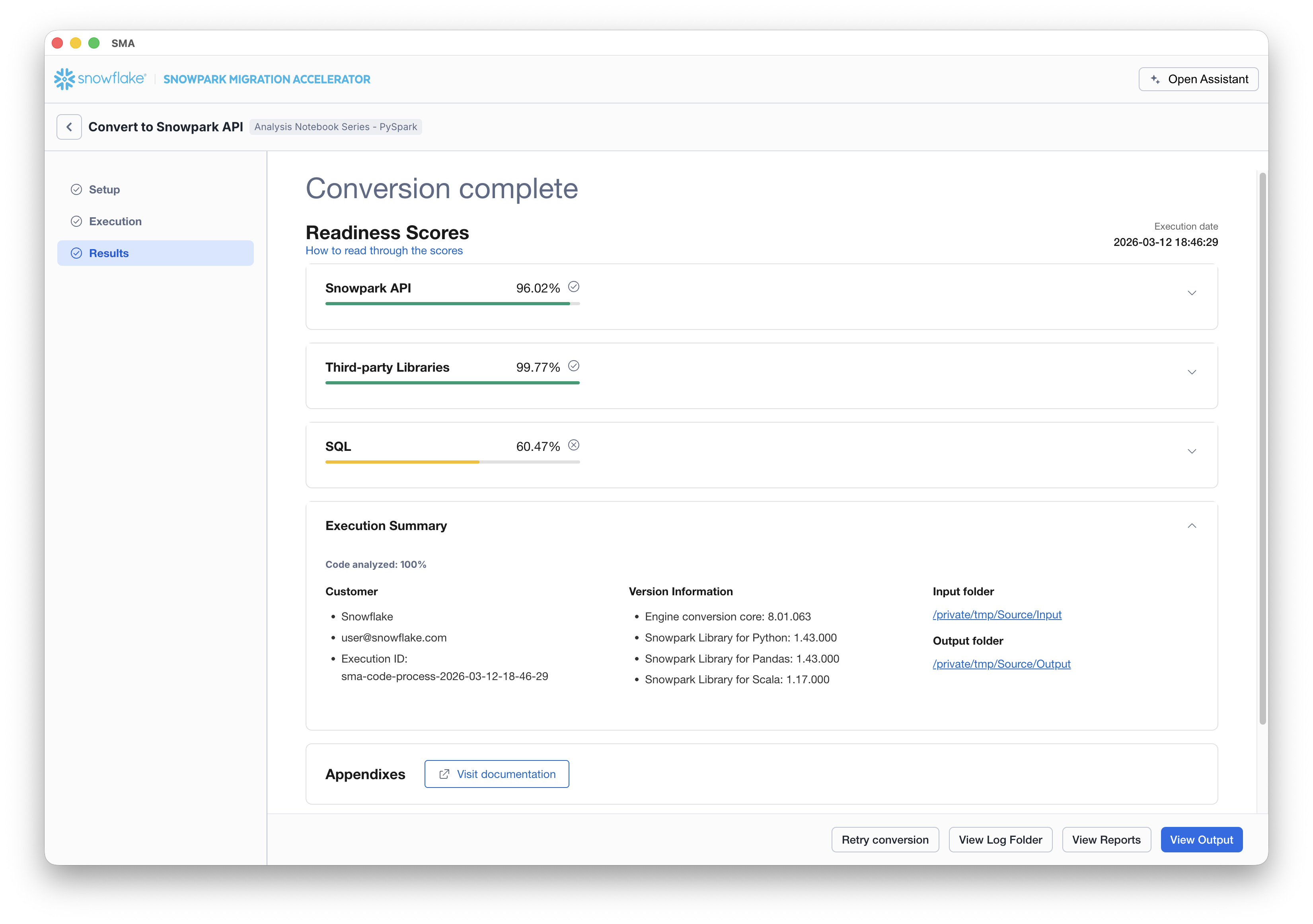The image size is (1313, 924).
Task: Collapse the Execution Summary section
Action: click(1192, 525)
